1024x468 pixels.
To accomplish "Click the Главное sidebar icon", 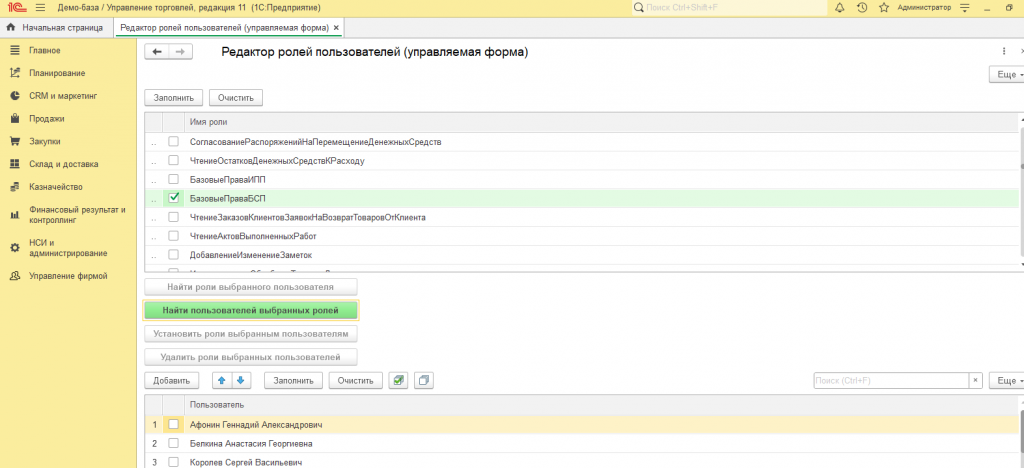I will (x=14, y=50).
